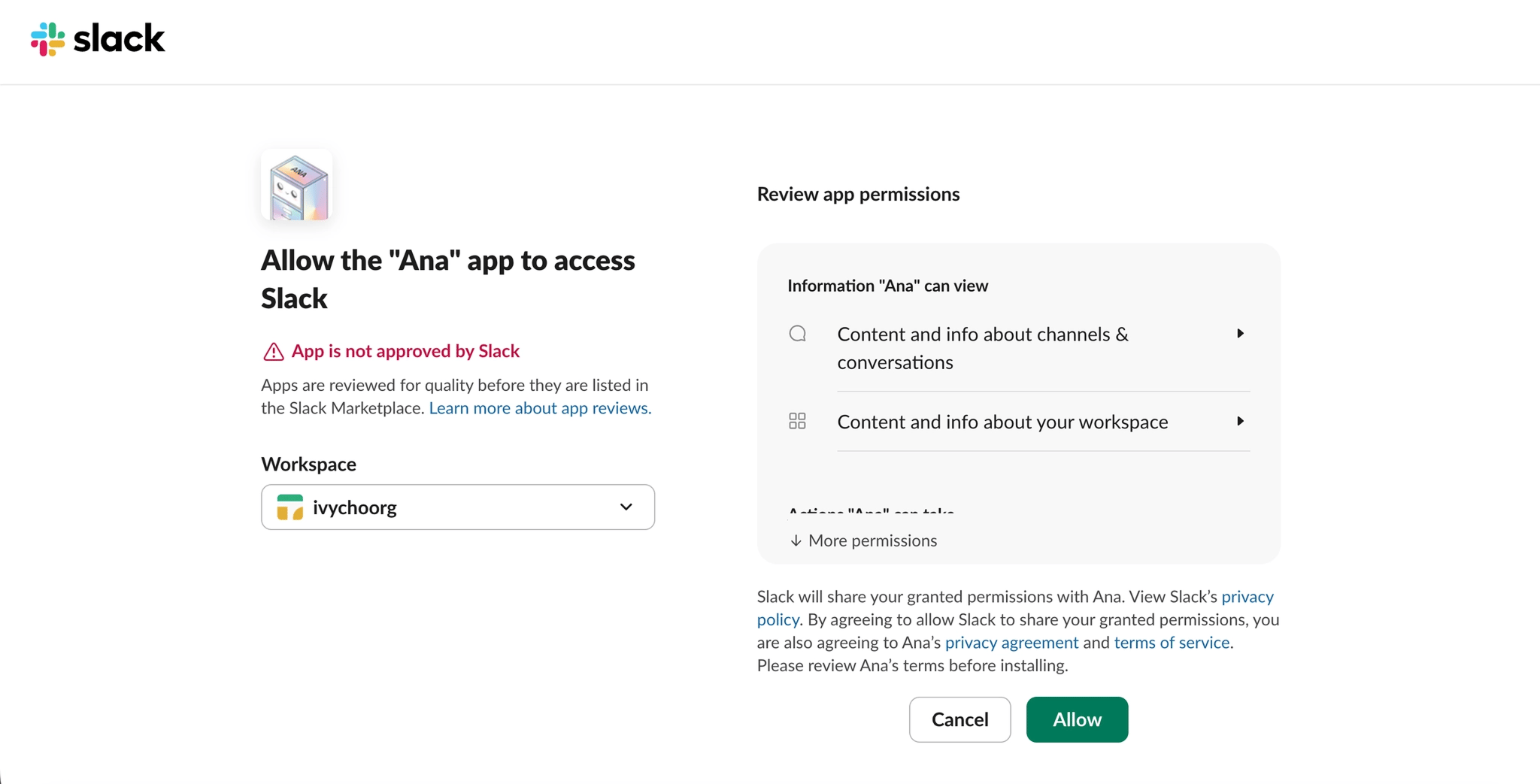Click the speech bubble icon for channels & conversations
Viewport: 1540px width, 784px height.
(798, 334)
